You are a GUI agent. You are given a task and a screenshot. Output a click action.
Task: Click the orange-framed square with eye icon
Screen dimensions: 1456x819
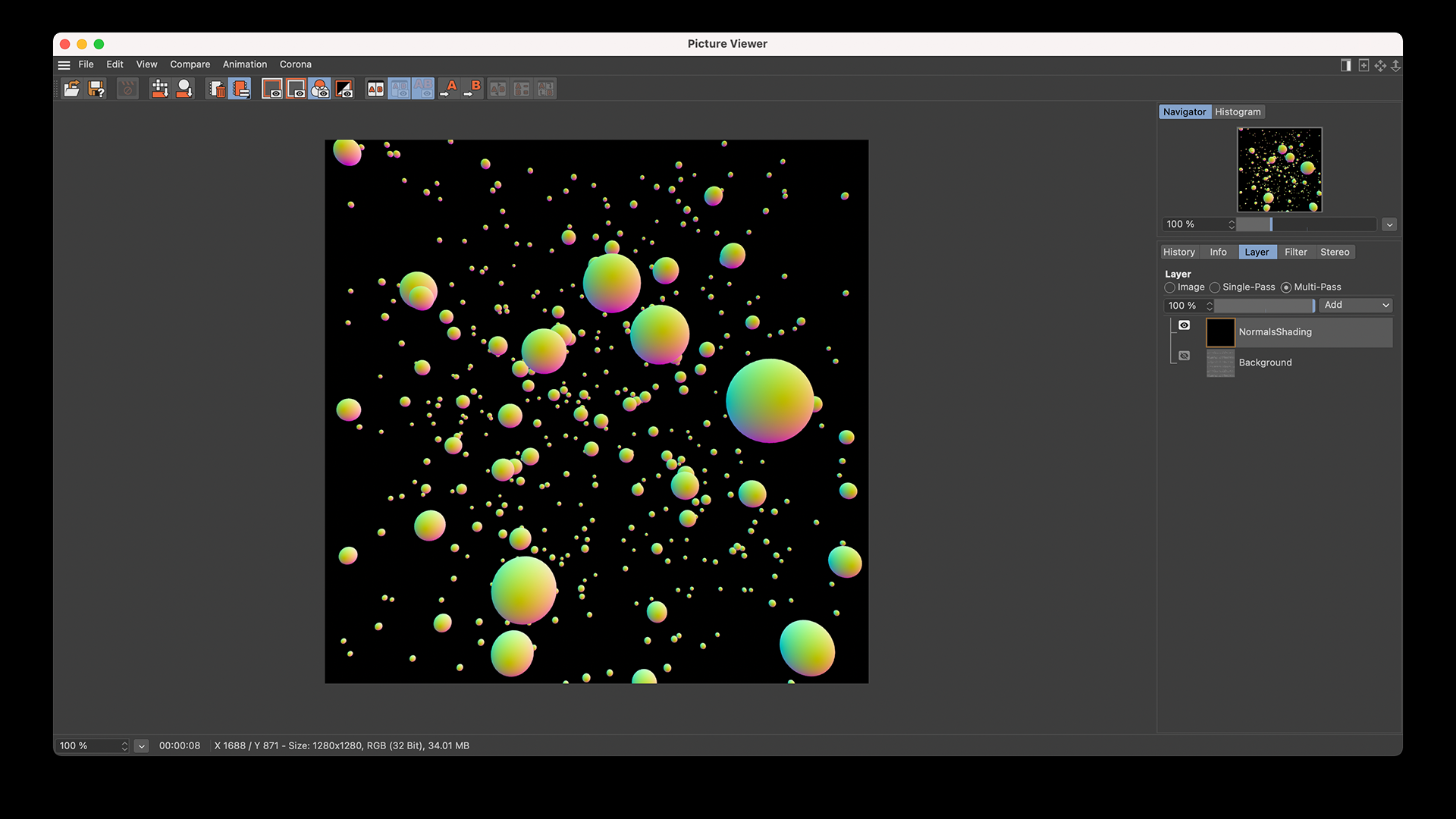(296, 89)
